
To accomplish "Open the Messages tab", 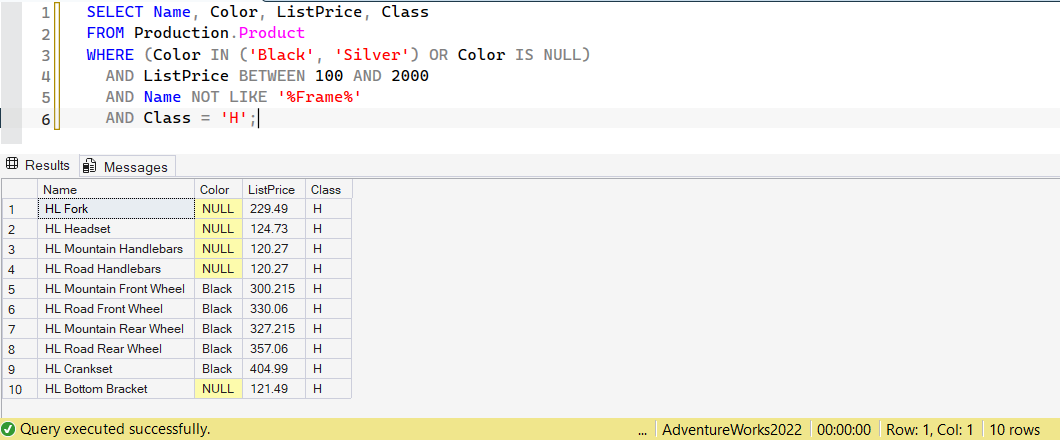I will [127, 166].
